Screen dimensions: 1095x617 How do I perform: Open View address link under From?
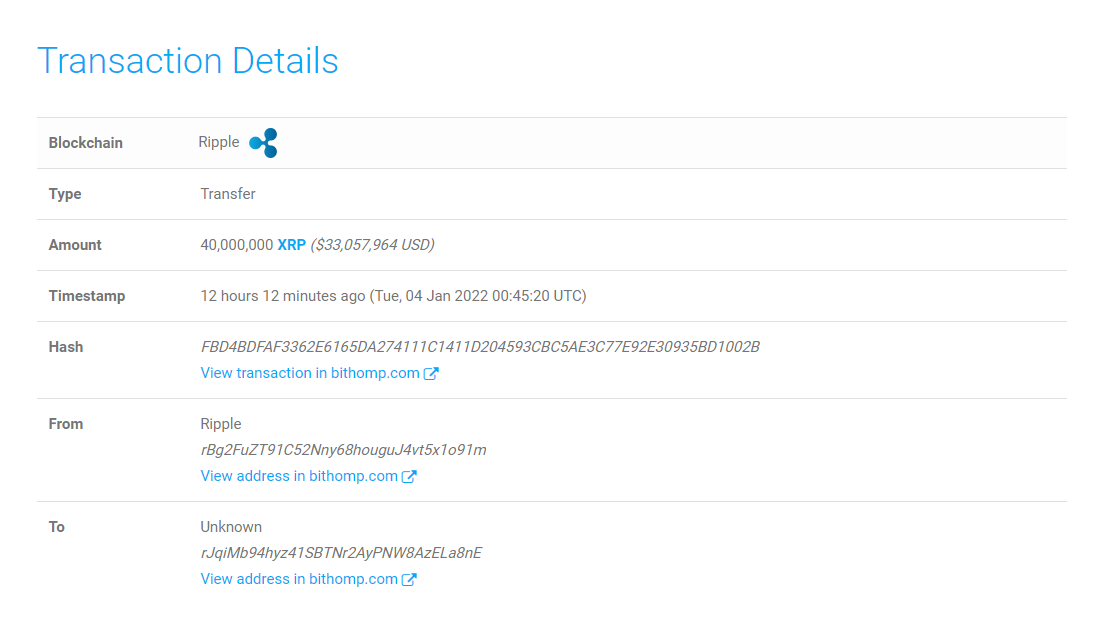(x=299, y=476)
